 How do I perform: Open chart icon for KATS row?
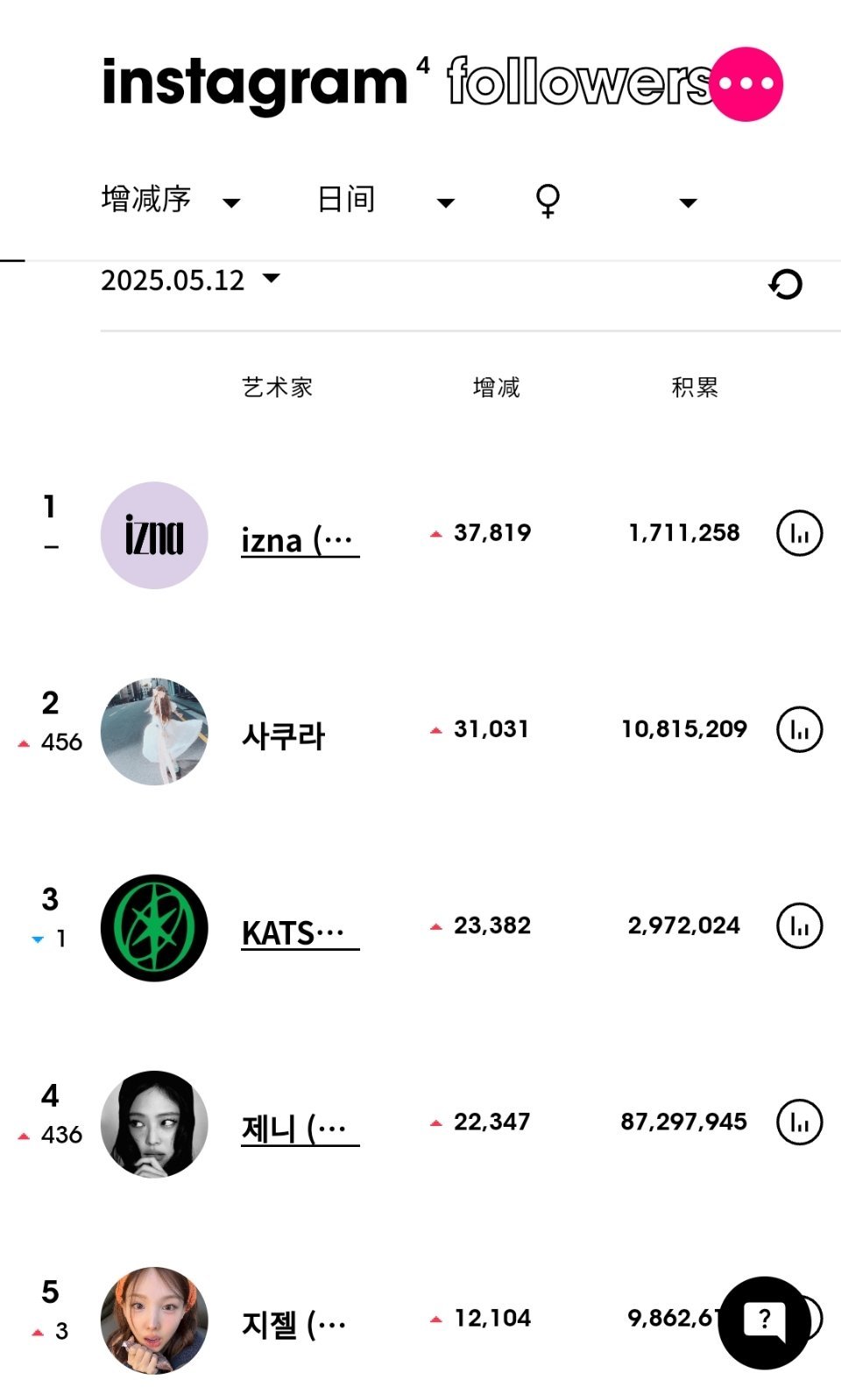click(x=800, y=925)
